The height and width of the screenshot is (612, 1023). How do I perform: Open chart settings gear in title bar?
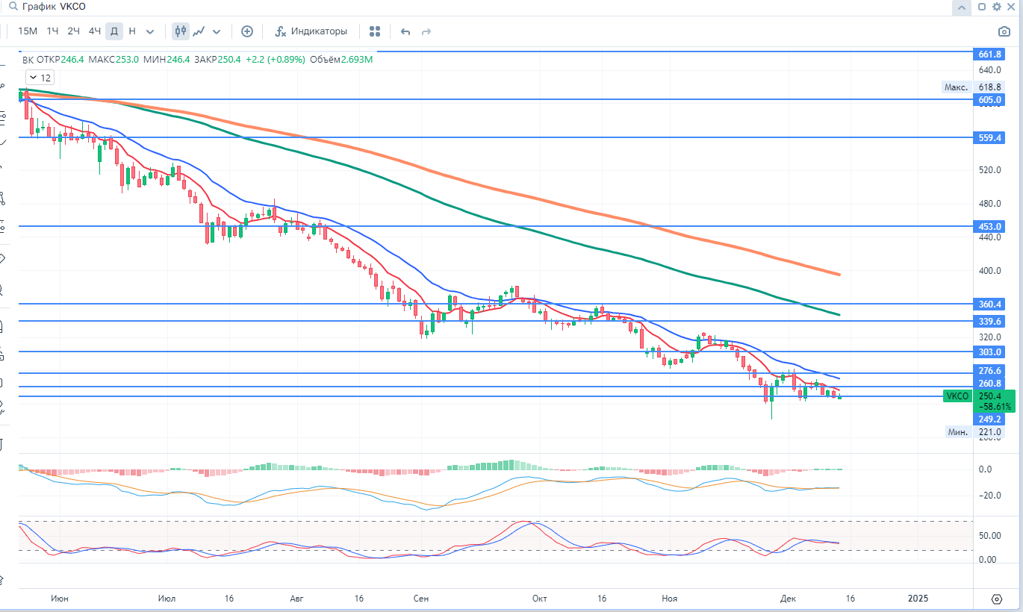click(997, 7)
